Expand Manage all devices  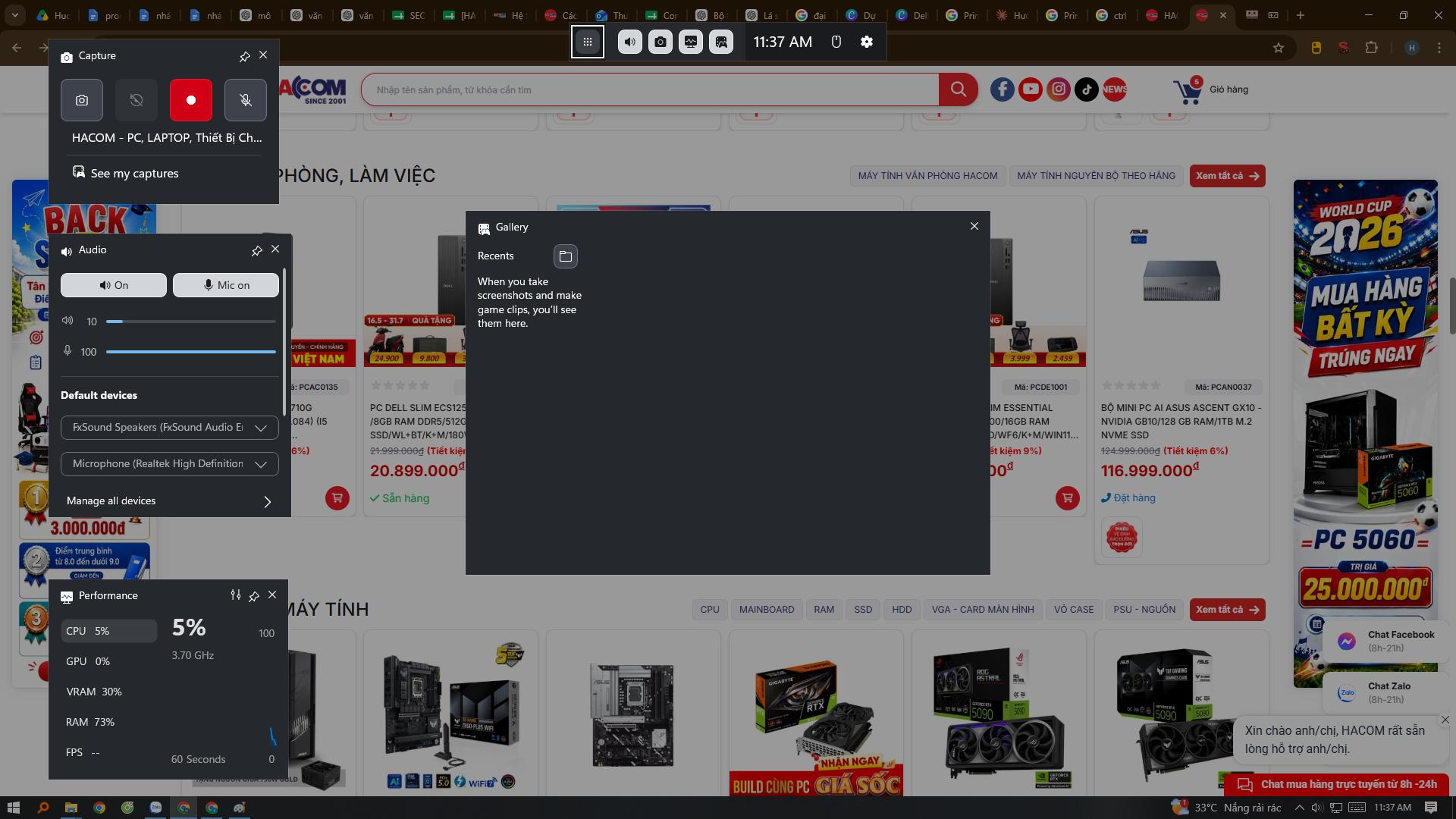(x=170, y=501)
